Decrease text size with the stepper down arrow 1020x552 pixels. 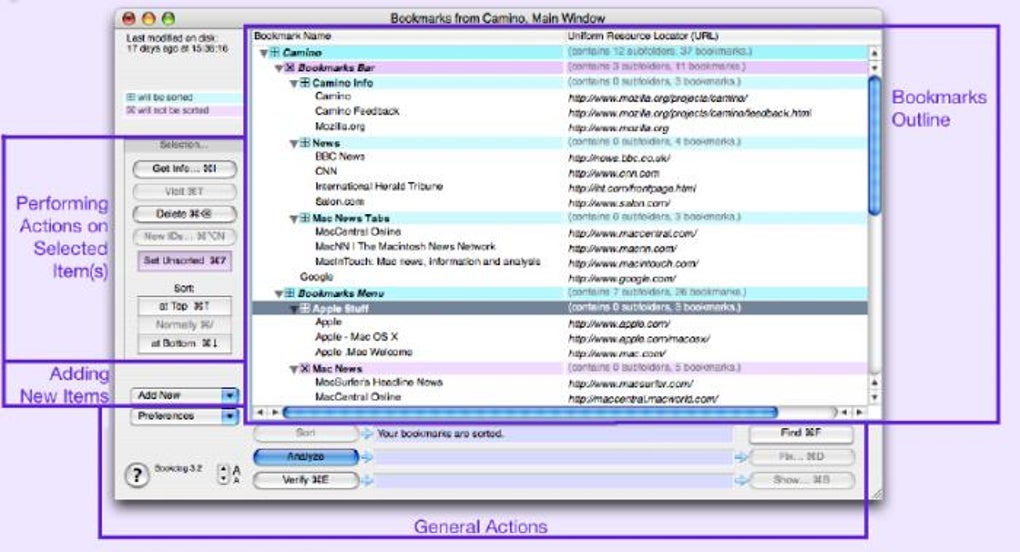224,479
